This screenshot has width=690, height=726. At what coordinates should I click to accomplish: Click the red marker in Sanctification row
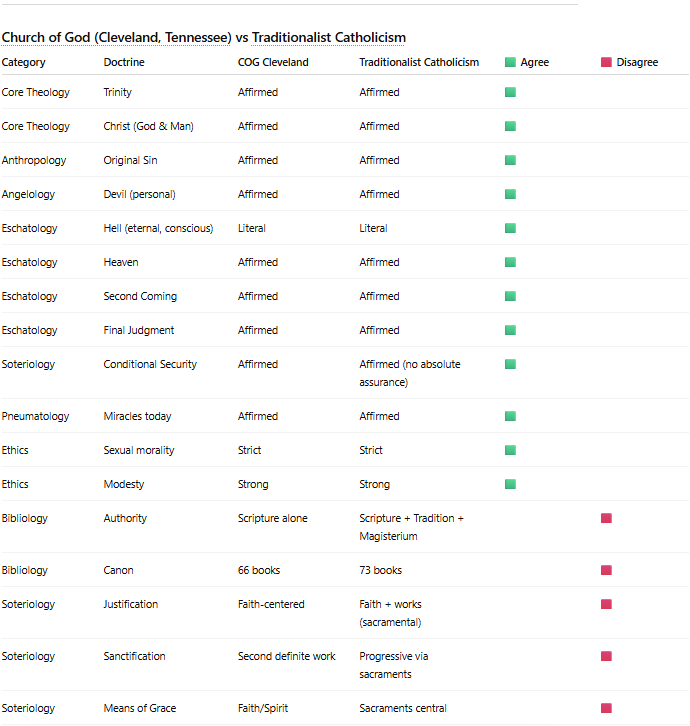(606, 656)
